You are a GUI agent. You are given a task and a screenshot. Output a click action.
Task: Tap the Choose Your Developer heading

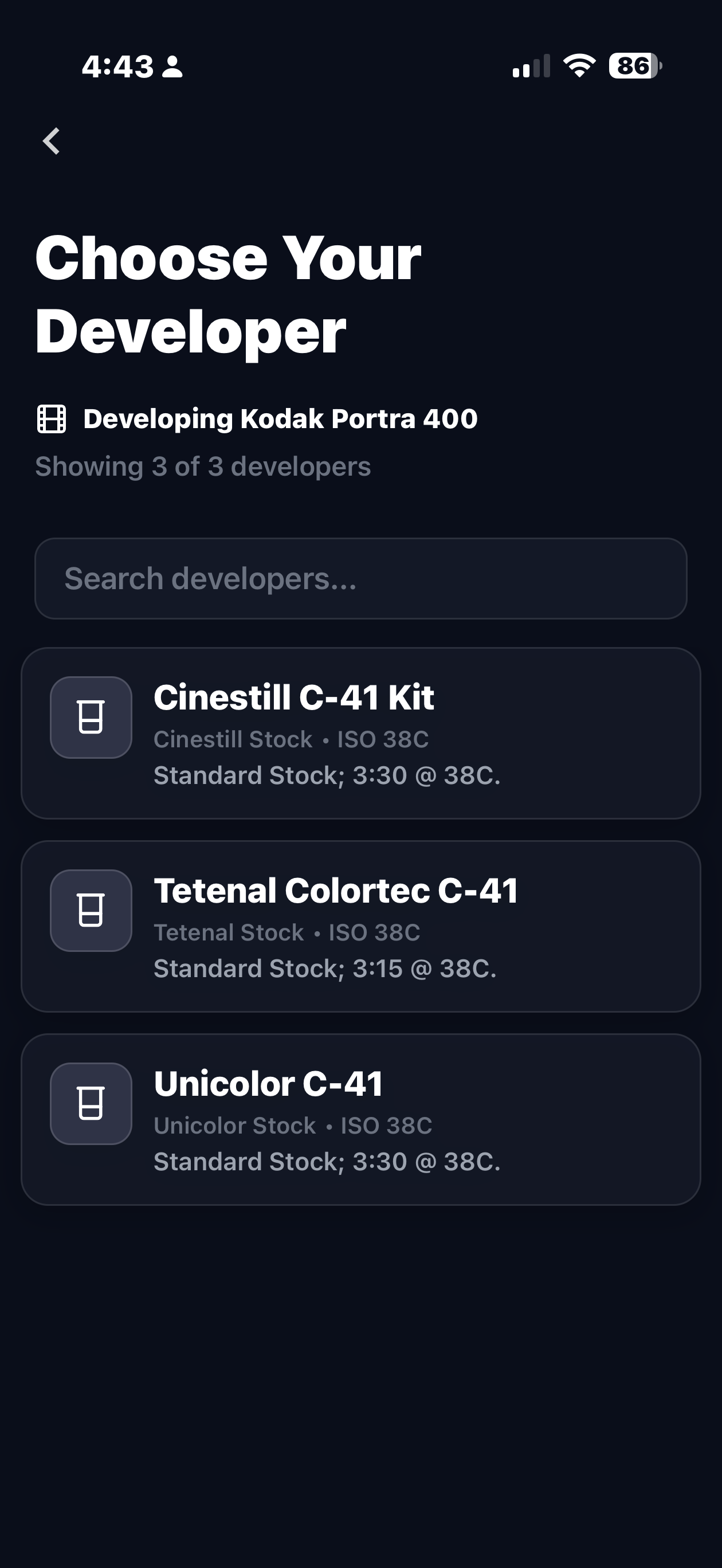[x=227, y=295]
